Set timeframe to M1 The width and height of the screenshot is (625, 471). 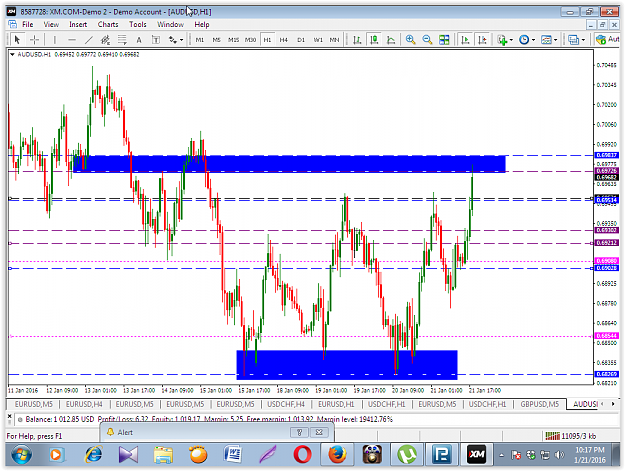[x=200, y=40]
